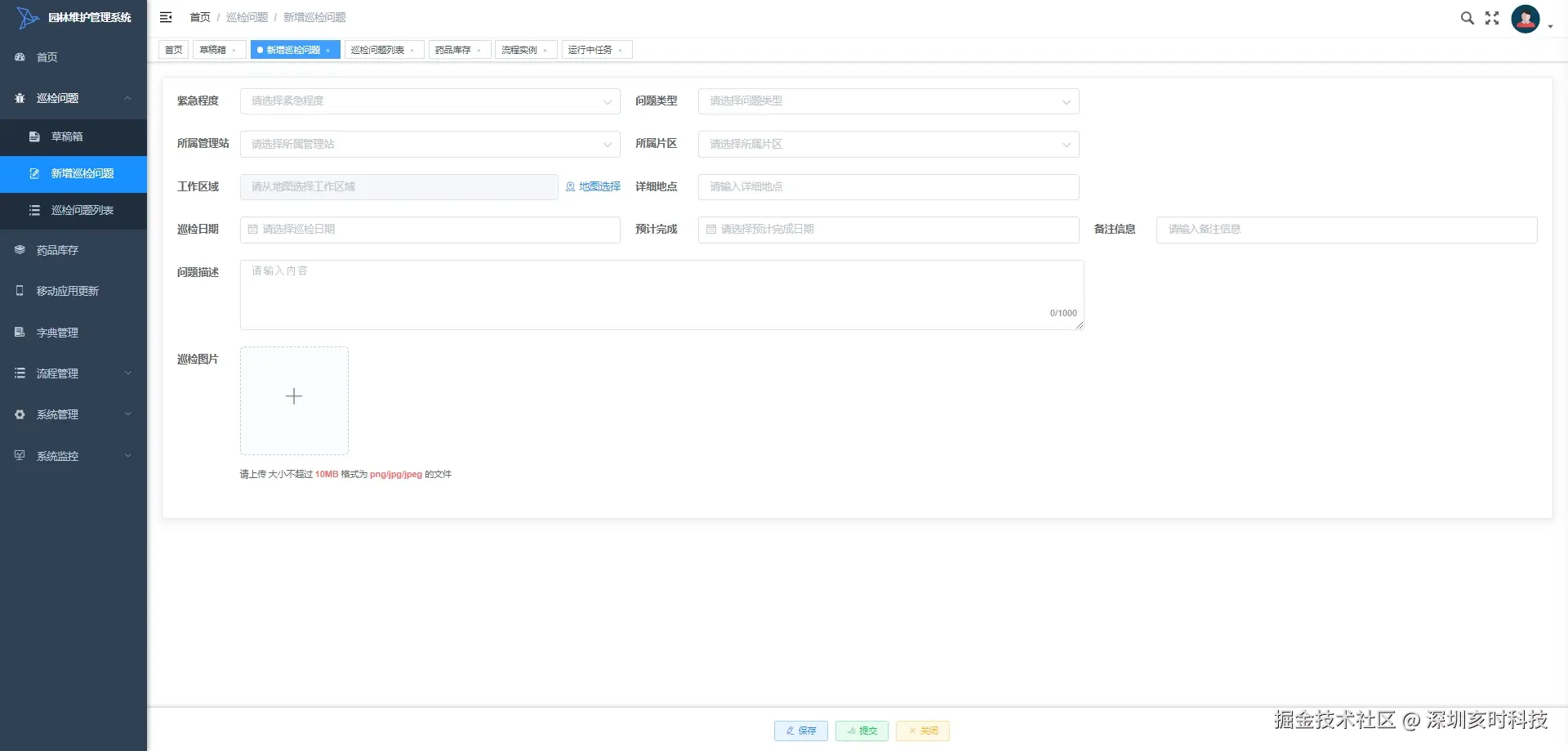
Task: Expand the 系统监控 sidebar menu arrow
Action: tap(127, 456)
